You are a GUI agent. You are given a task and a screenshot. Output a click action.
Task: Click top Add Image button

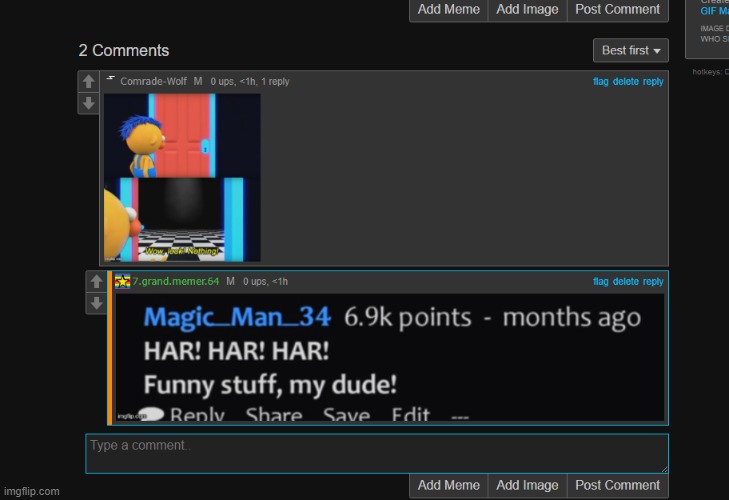pos(527,10)
